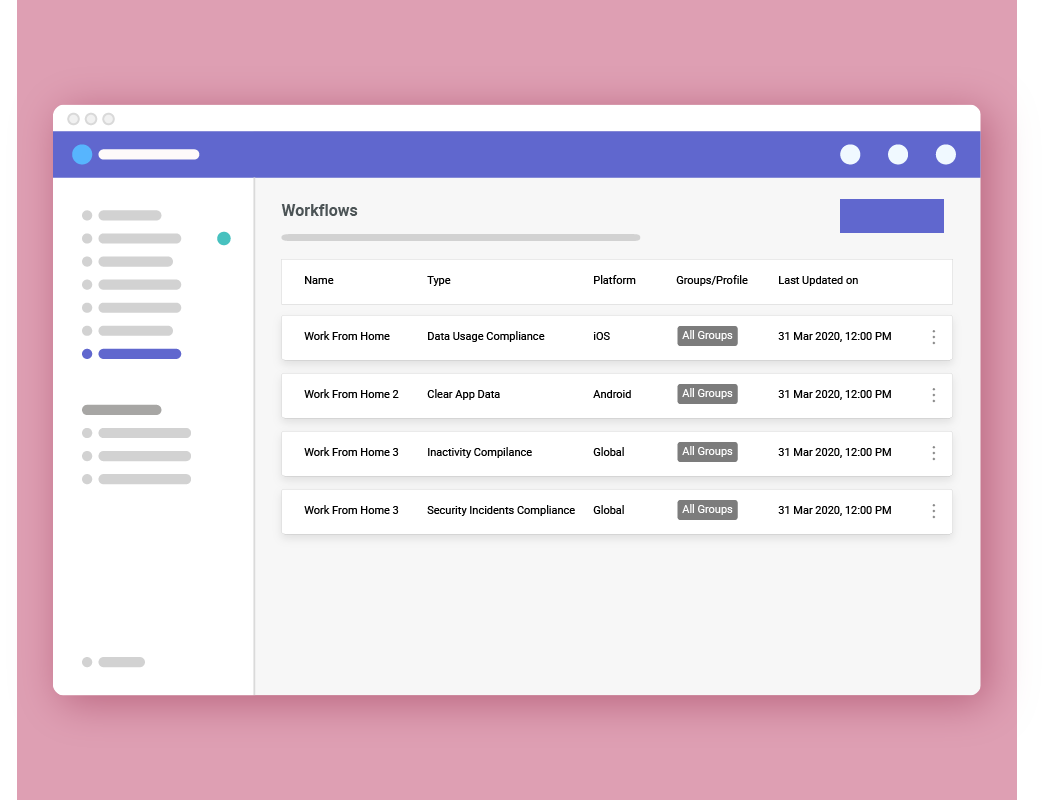Click Work From Home 3 in the Security Incidents row
The height and width of the screenshot is (800, 1048).
click(x=352, y=511)
